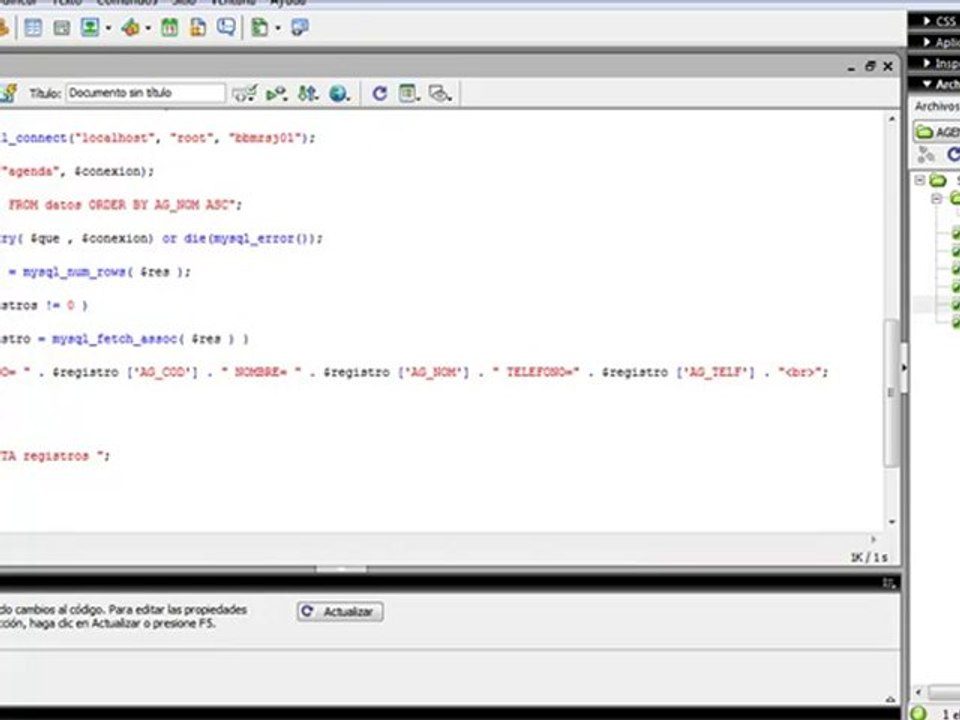Restore down the document window
Screen dimensions: 960x720
870,66
